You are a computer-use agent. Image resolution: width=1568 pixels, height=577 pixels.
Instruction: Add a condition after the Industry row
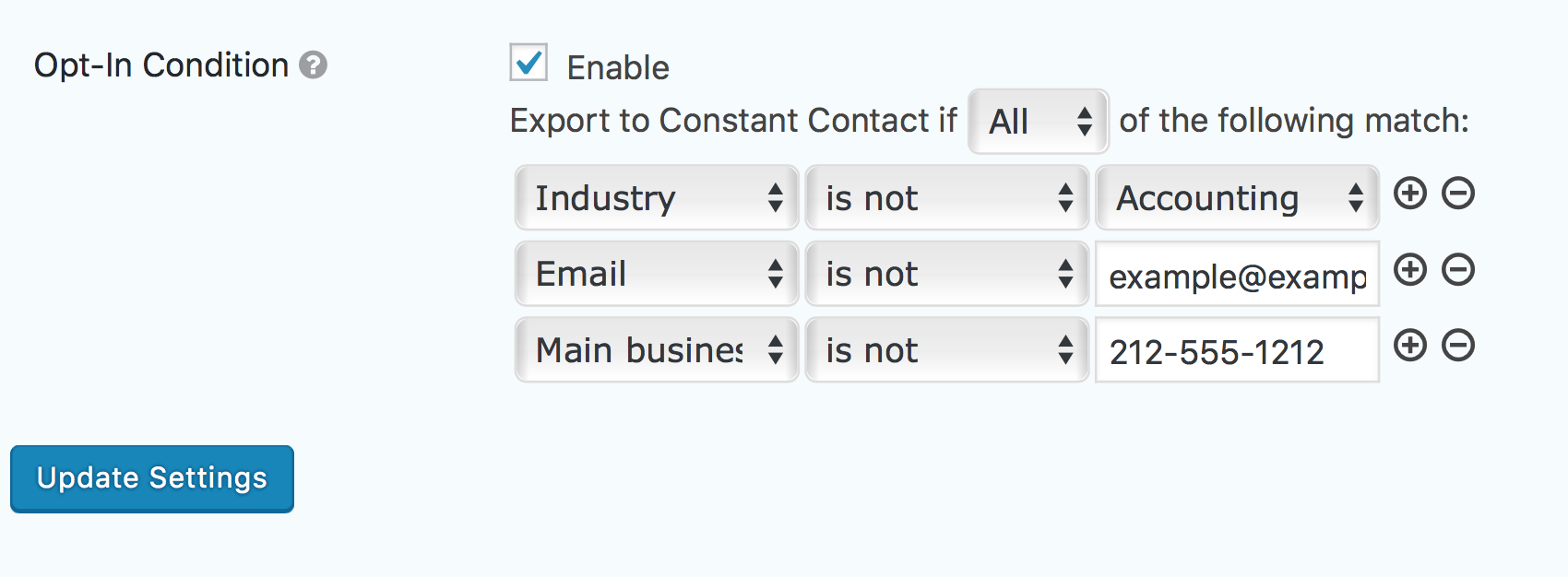tap(1409, 194)
